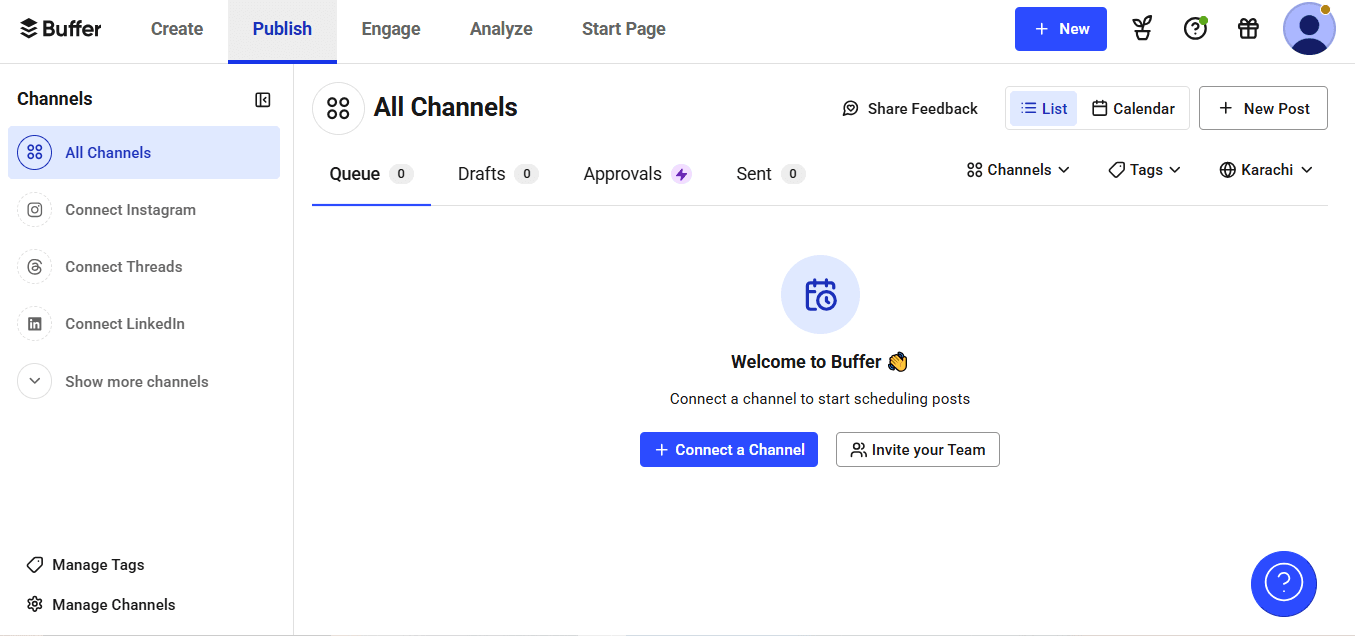Click the plant sprout icon in header

click(x=1142, y=29)
